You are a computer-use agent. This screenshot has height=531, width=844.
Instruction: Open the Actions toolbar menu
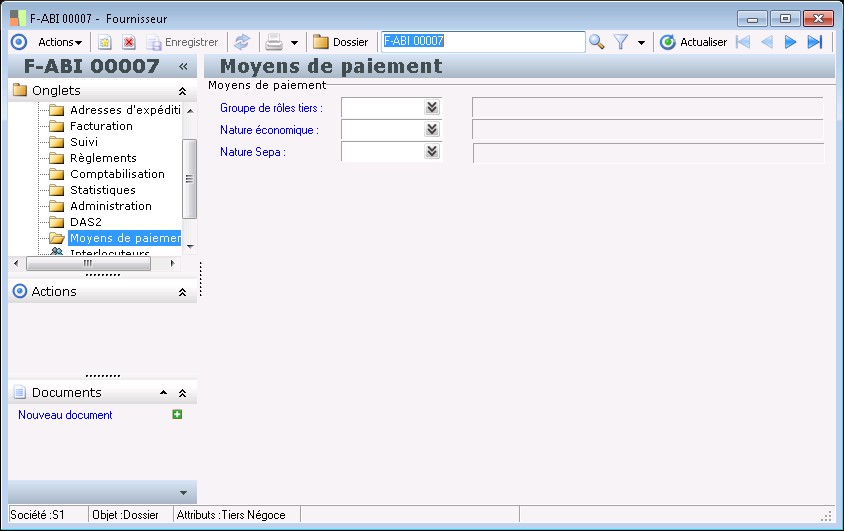tap(60, 42)
